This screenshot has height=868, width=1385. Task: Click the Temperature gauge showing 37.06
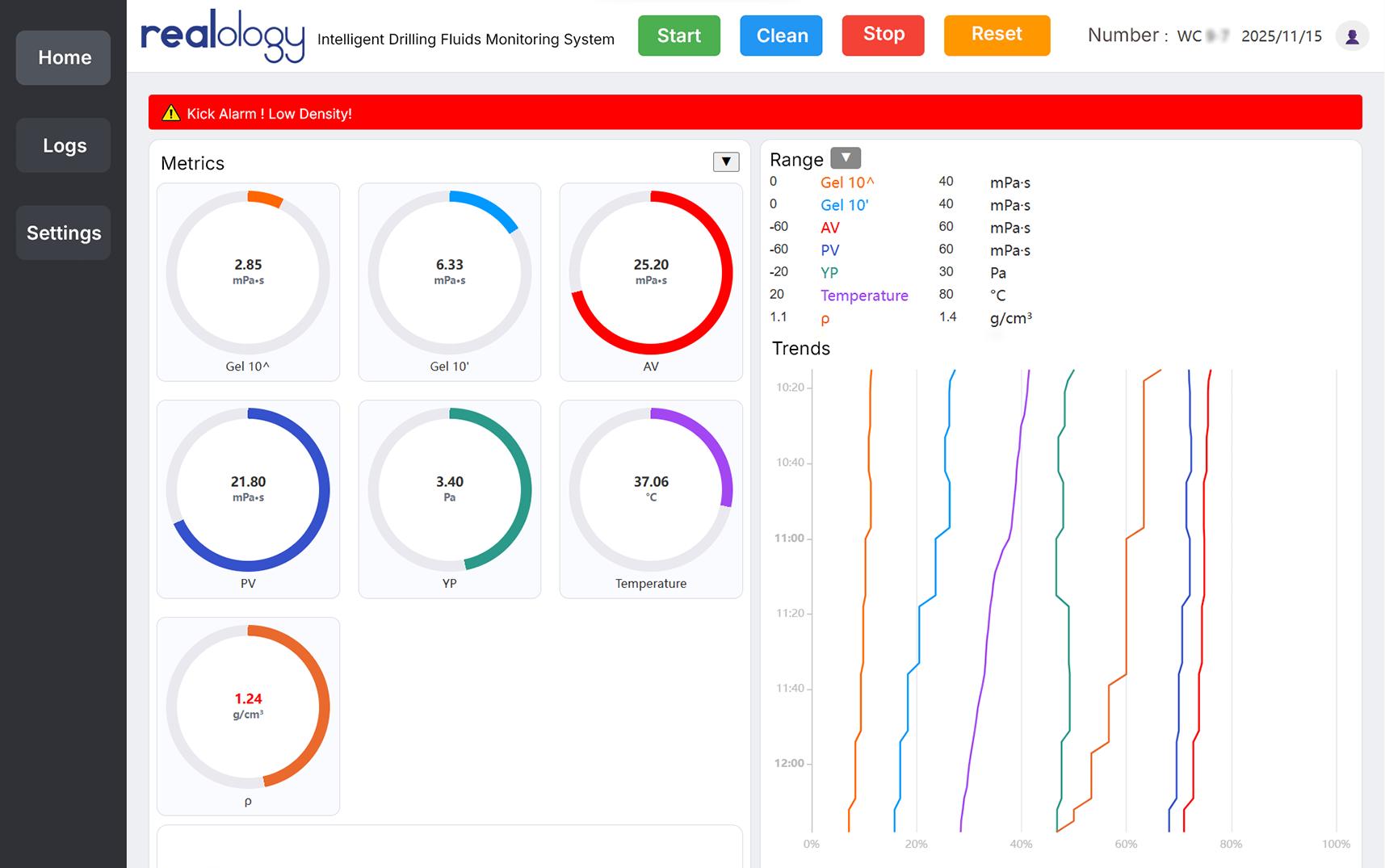point(650,490)
